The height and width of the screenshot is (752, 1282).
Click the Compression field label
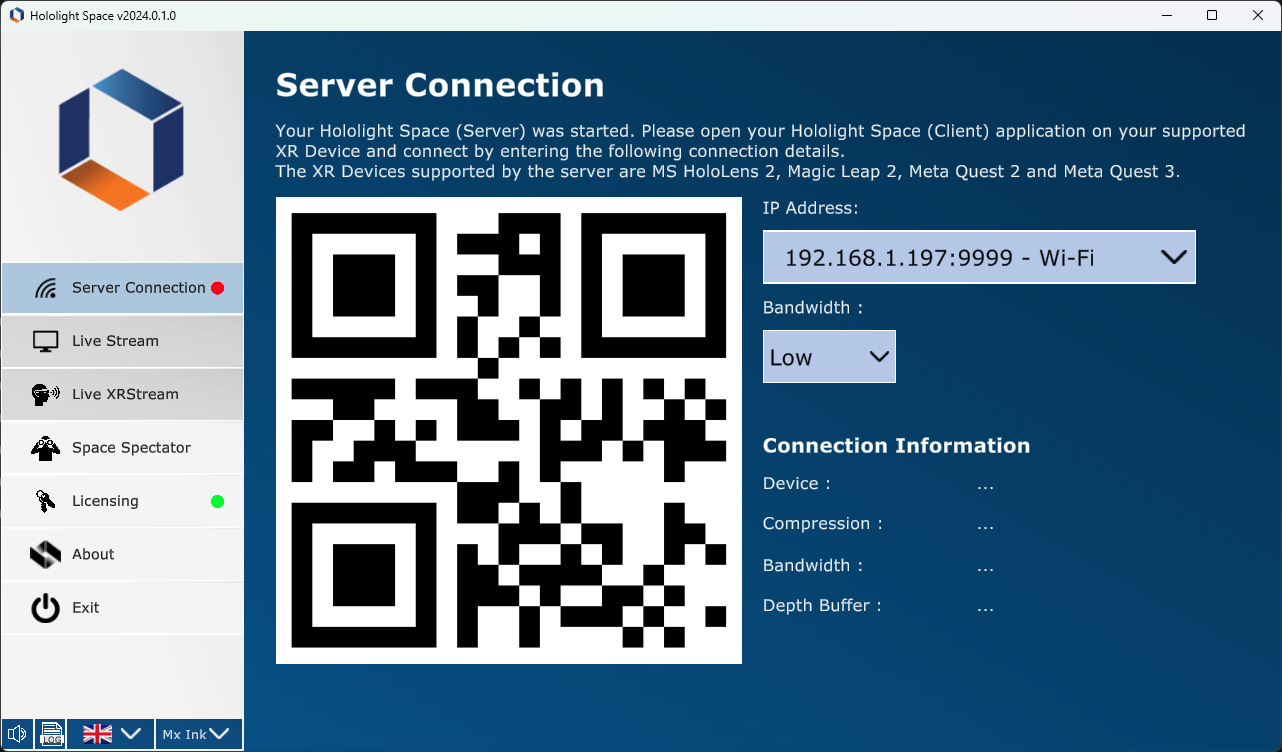click(822, 524)
